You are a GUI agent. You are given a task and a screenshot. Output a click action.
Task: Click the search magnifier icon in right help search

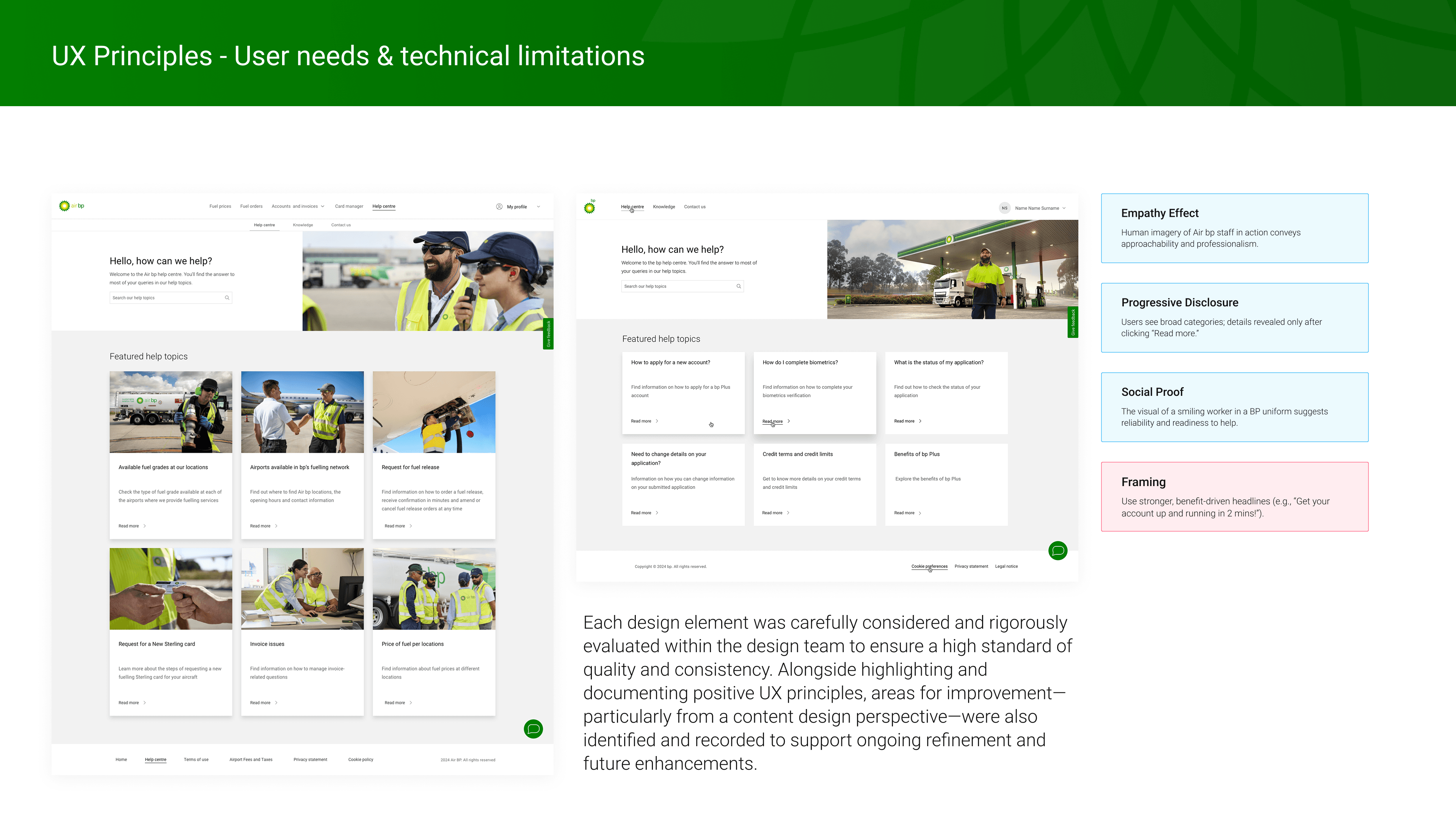point(738,286)
